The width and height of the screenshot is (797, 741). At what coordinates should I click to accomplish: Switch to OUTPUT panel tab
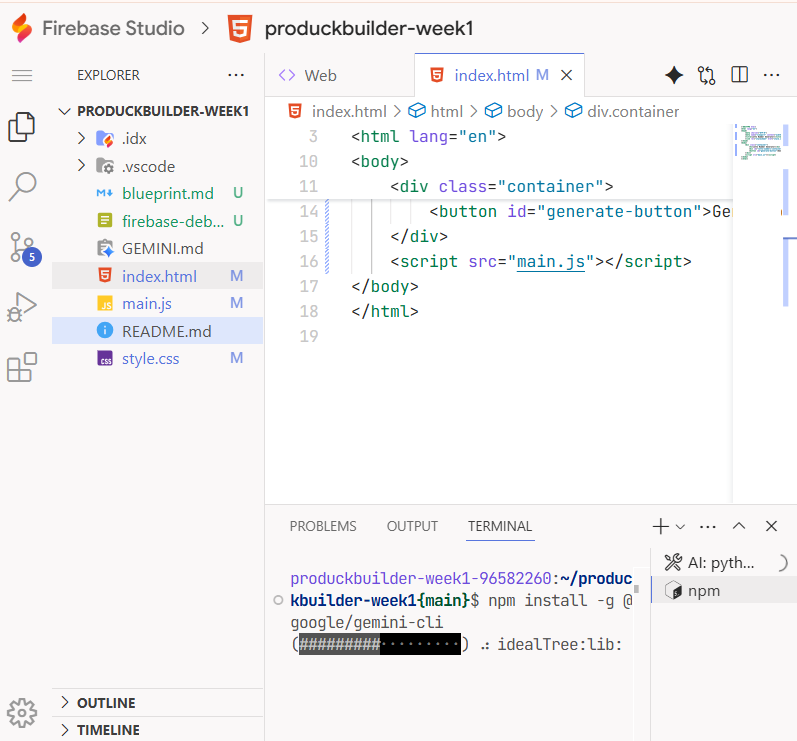click(412, 527)
